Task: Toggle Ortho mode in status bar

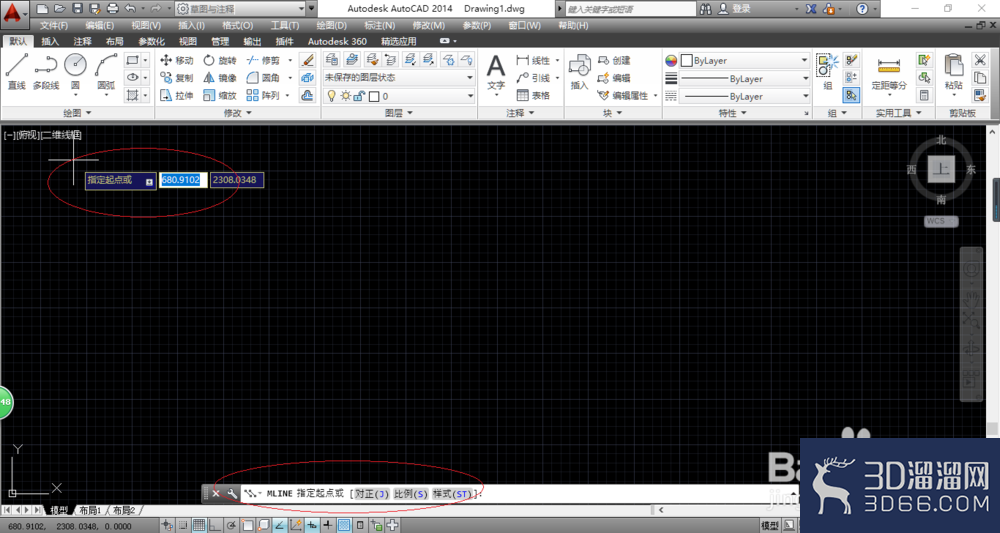Action: click(215, 526)
